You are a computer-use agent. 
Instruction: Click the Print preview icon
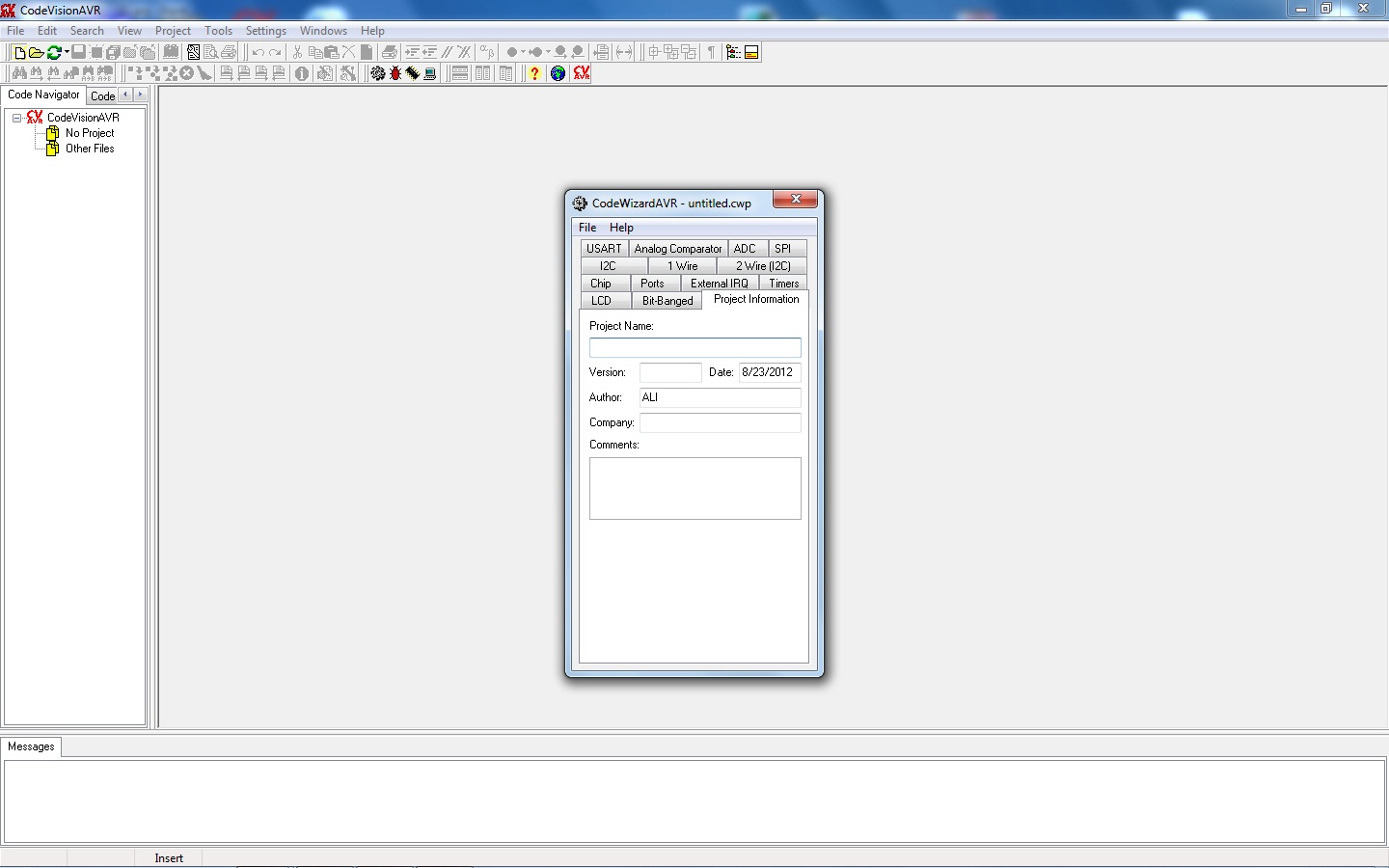(210, 52)
